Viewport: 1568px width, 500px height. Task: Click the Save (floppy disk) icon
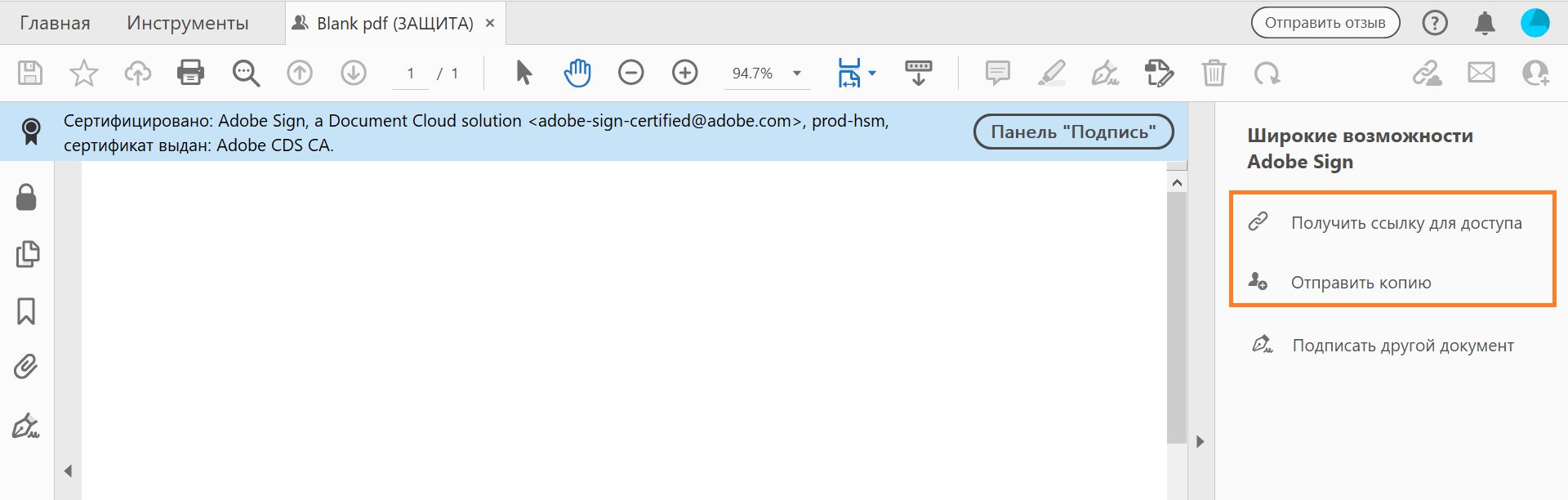click(x=30, y=73)
